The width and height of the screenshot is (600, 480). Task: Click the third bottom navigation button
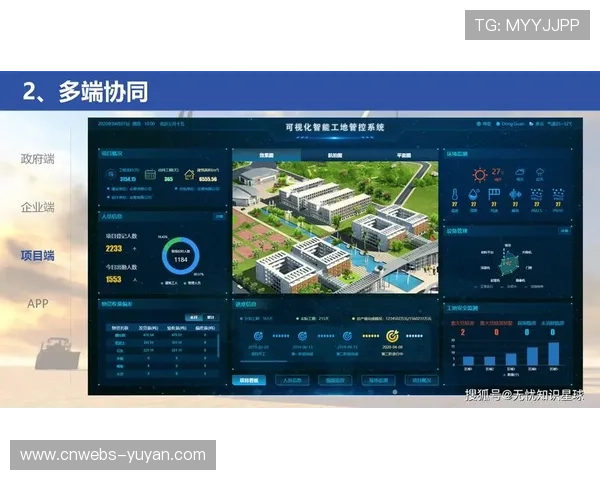point(335,380)
